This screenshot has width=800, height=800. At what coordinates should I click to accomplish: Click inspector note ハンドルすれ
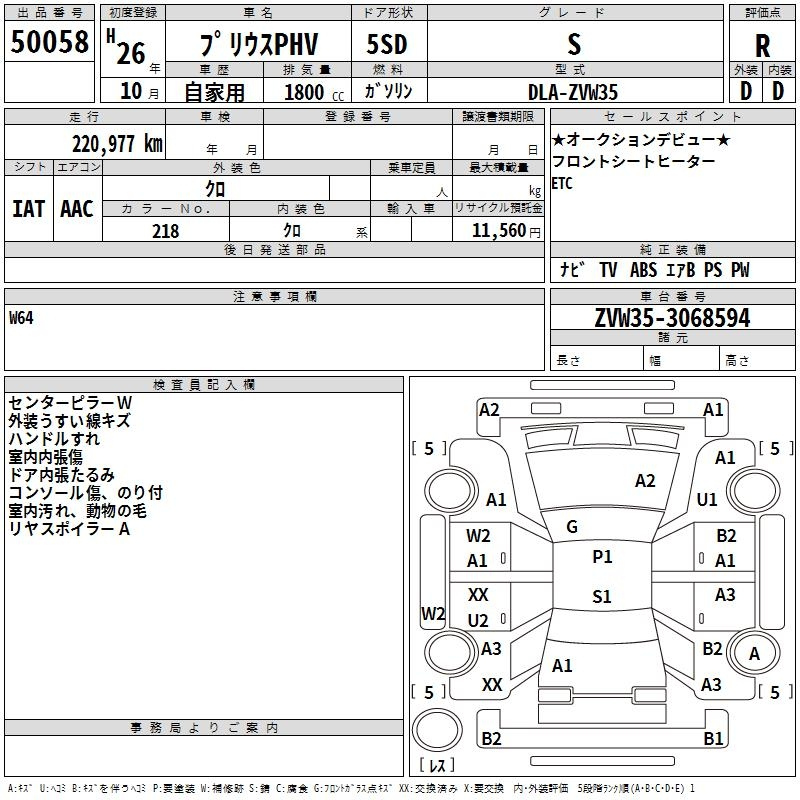click(54, 439)
